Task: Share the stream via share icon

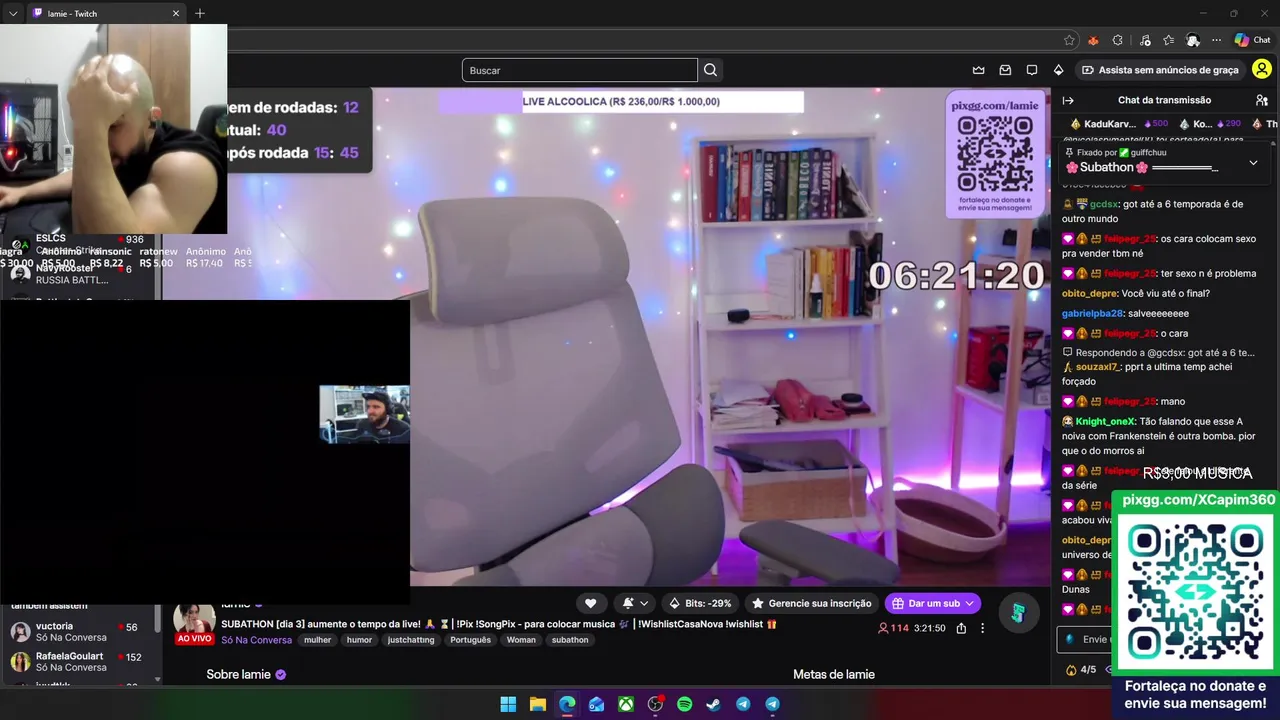Action: (x=961, y=628)
